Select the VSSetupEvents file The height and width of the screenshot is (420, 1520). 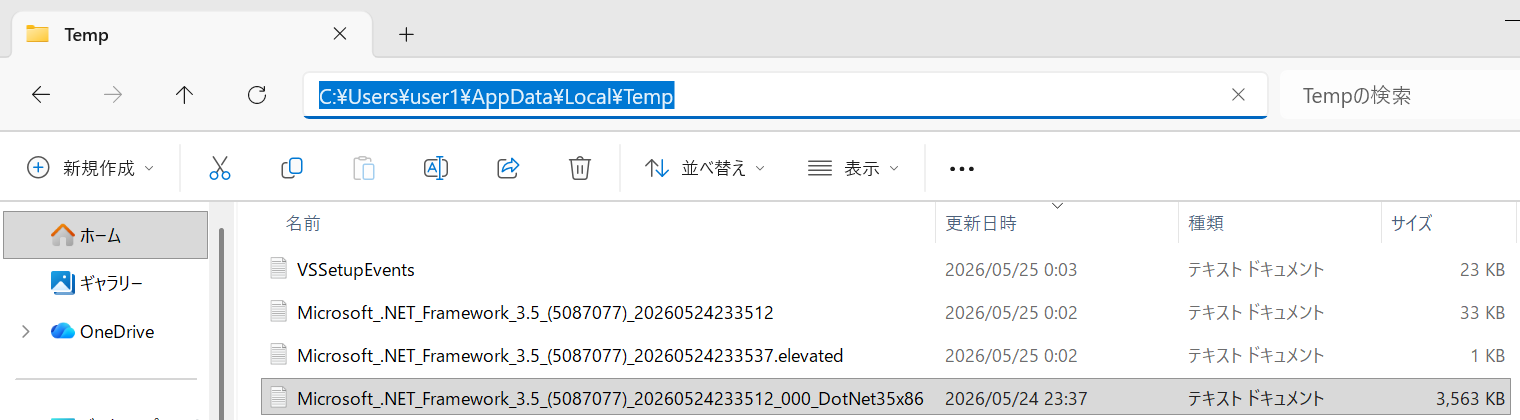click(x=883, y=269)
